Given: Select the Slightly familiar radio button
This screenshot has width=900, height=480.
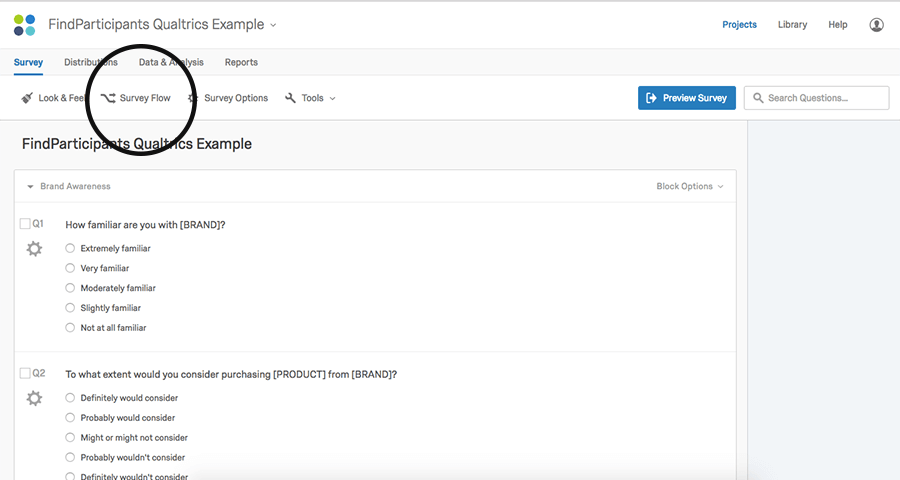Looking at the screenshot, I should click(x=70, y=308).
